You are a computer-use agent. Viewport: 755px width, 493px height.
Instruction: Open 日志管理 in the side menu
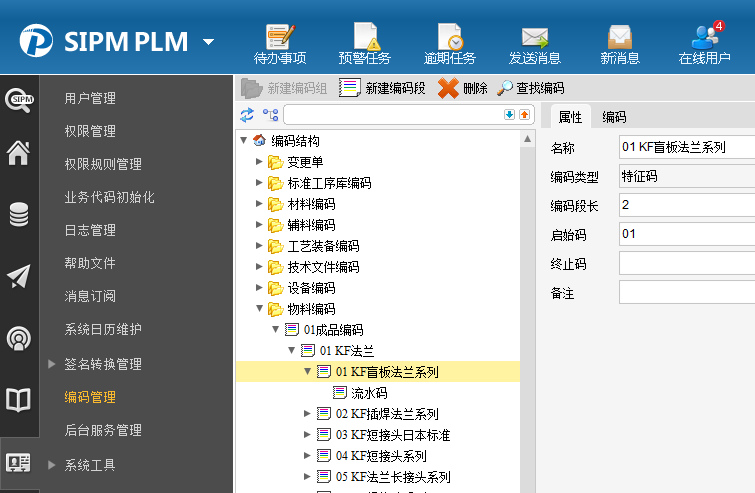pos(90,231)
